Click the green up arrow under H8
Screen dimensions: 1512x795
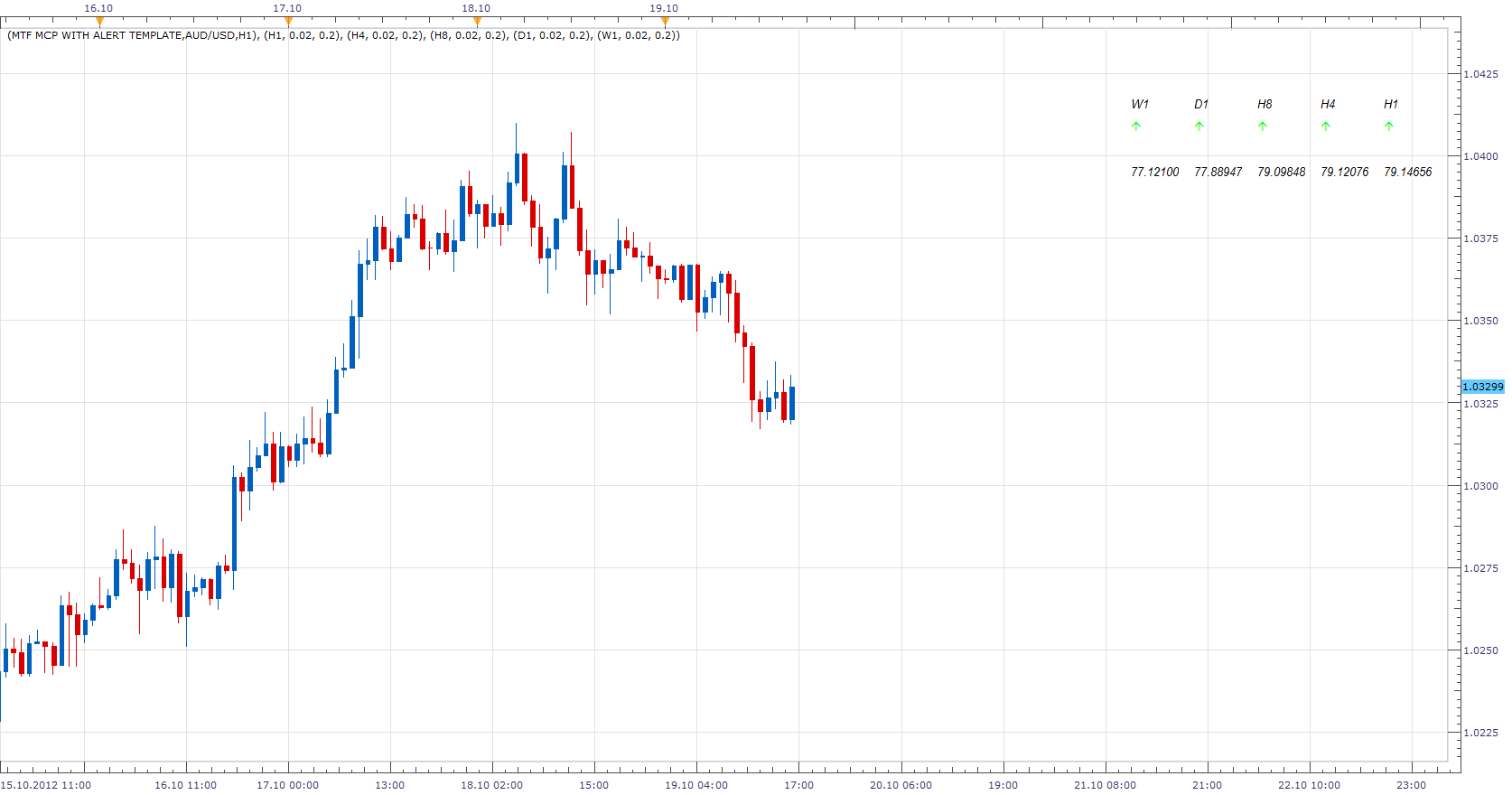[1263, 126]
